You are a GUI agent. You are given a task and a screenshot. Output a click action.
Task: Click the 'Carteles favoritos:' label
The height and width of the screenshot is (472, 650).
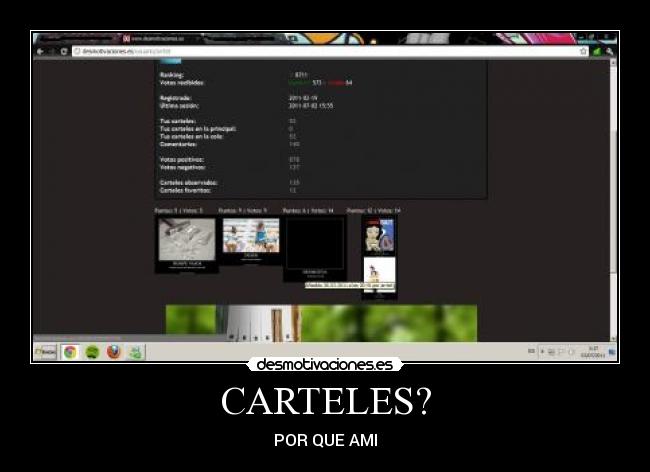coord(185,190)
